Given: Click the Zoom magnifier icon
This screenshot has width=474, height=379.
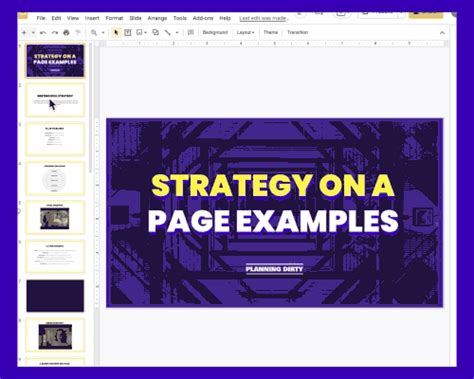Looking at the screenshot, I should tap(94, 33).
